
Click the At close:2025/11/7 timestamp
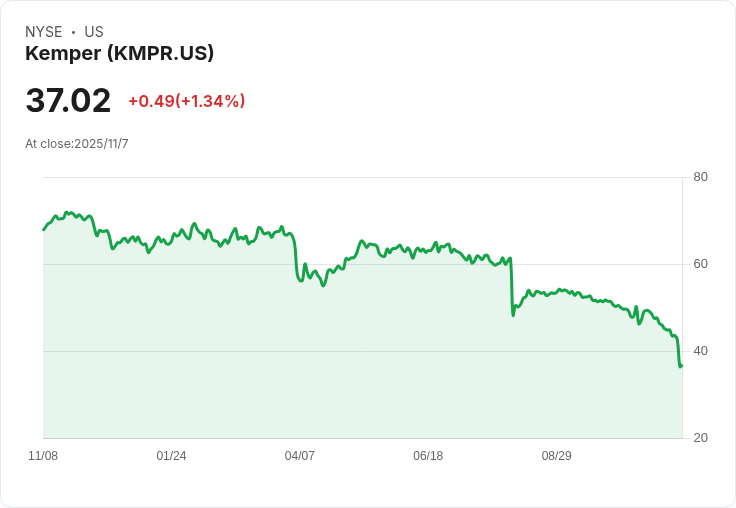point(77,144)
